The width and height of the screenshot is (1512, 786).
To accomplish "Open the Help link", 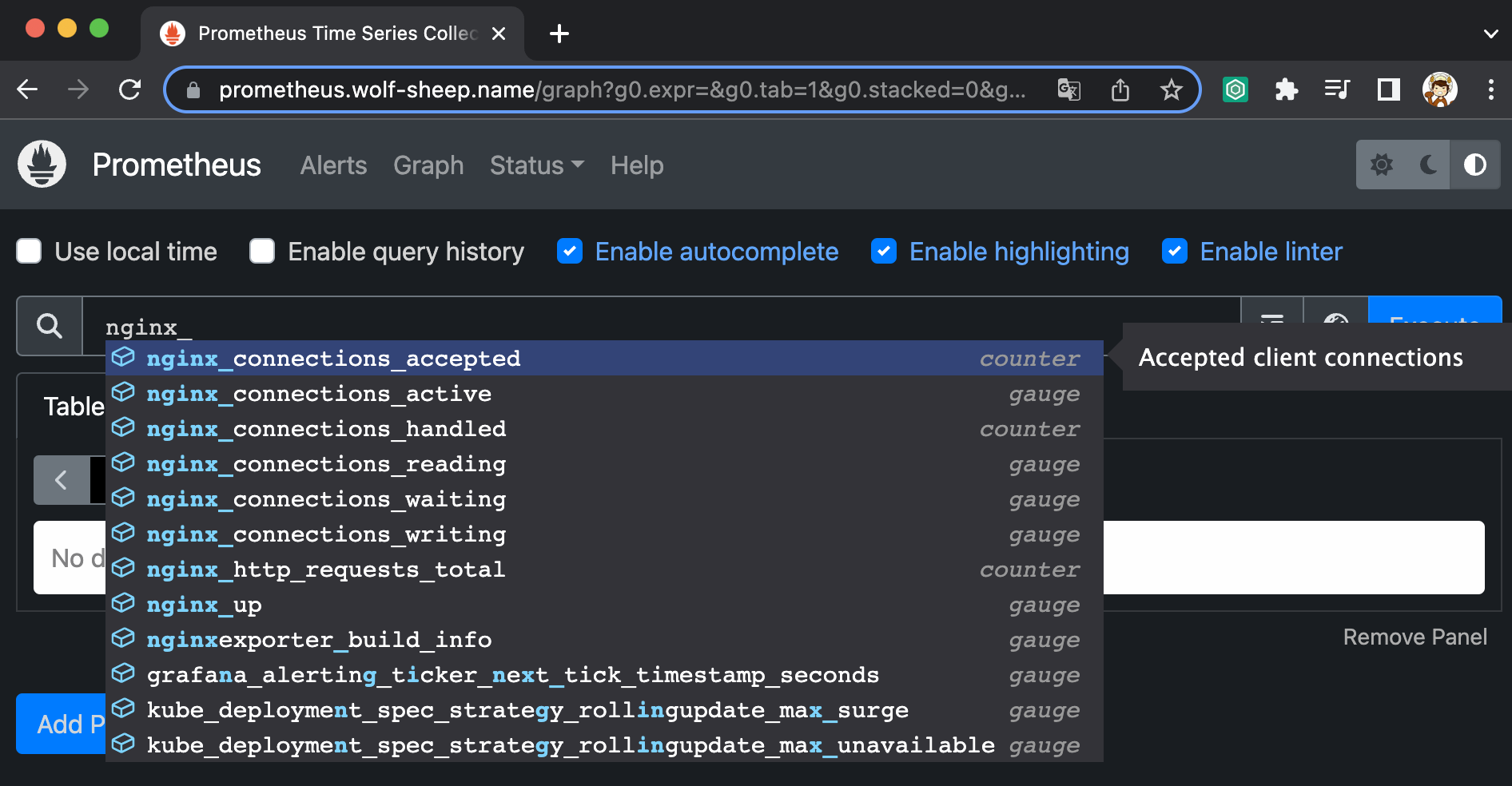I will tap(637, 165).
